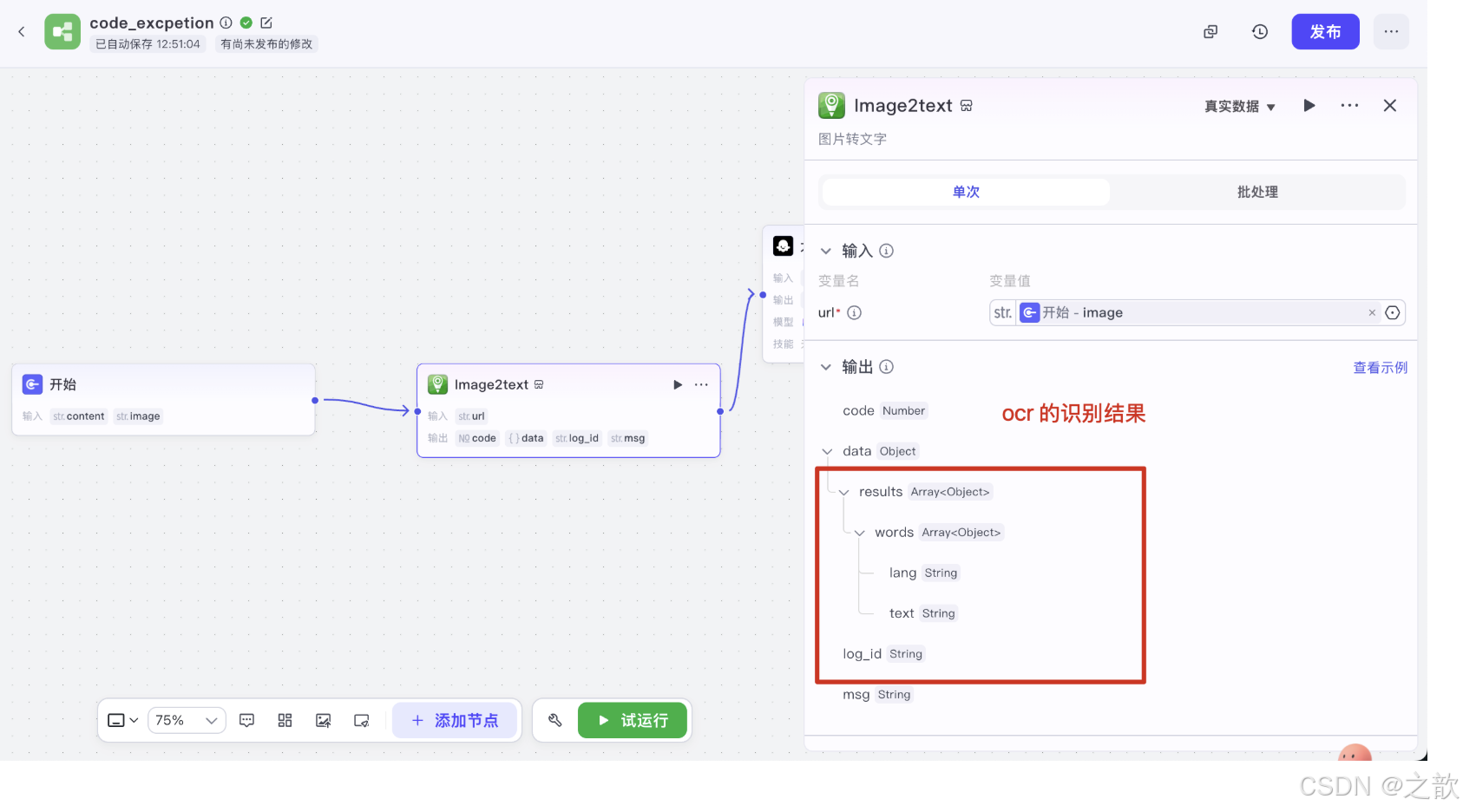Open info icon beside code_excpetion title
1463x812 pixels.
click(x=226, y=23)
